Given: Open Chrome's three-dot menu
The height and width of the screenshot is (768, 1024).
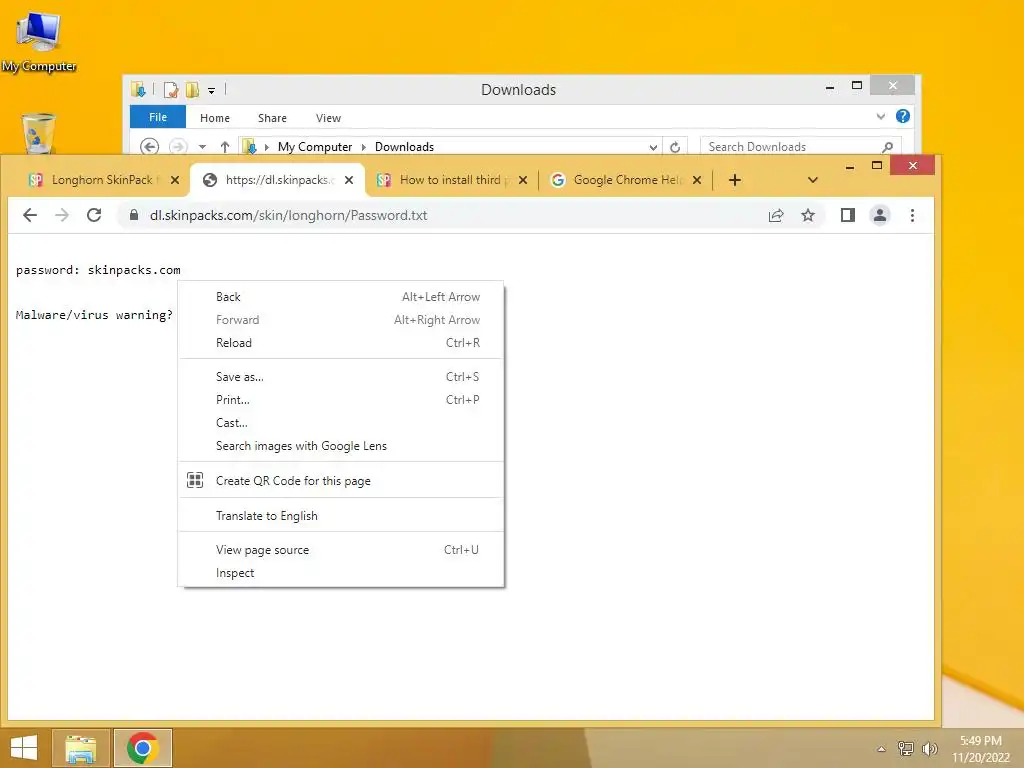Looking at the screenshot, I should (x=912, y=215).
